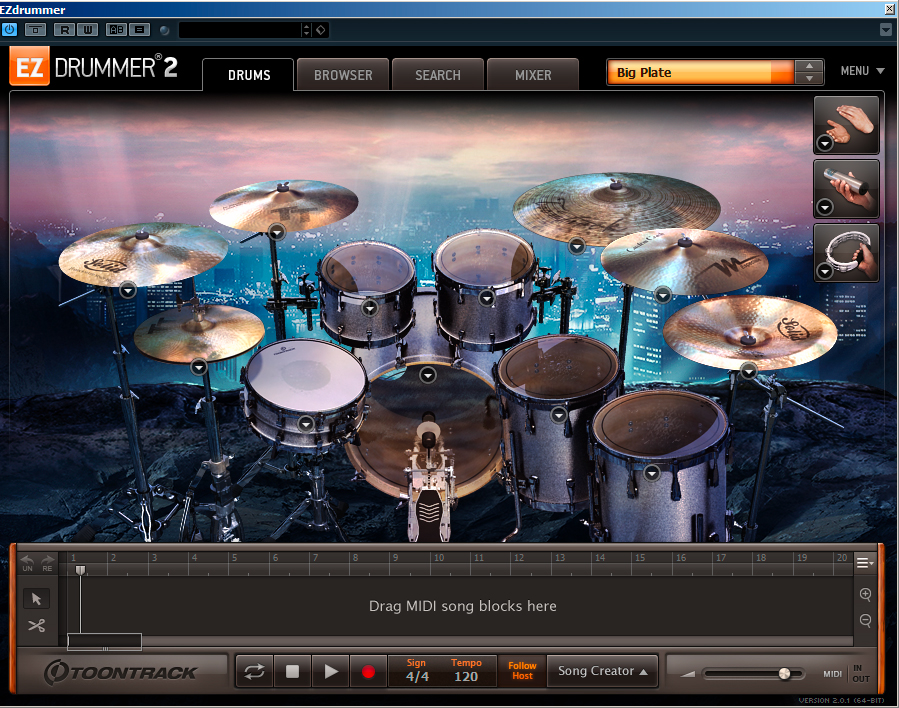Open the right crash cymbal options arrow

(x=663, y=295)
